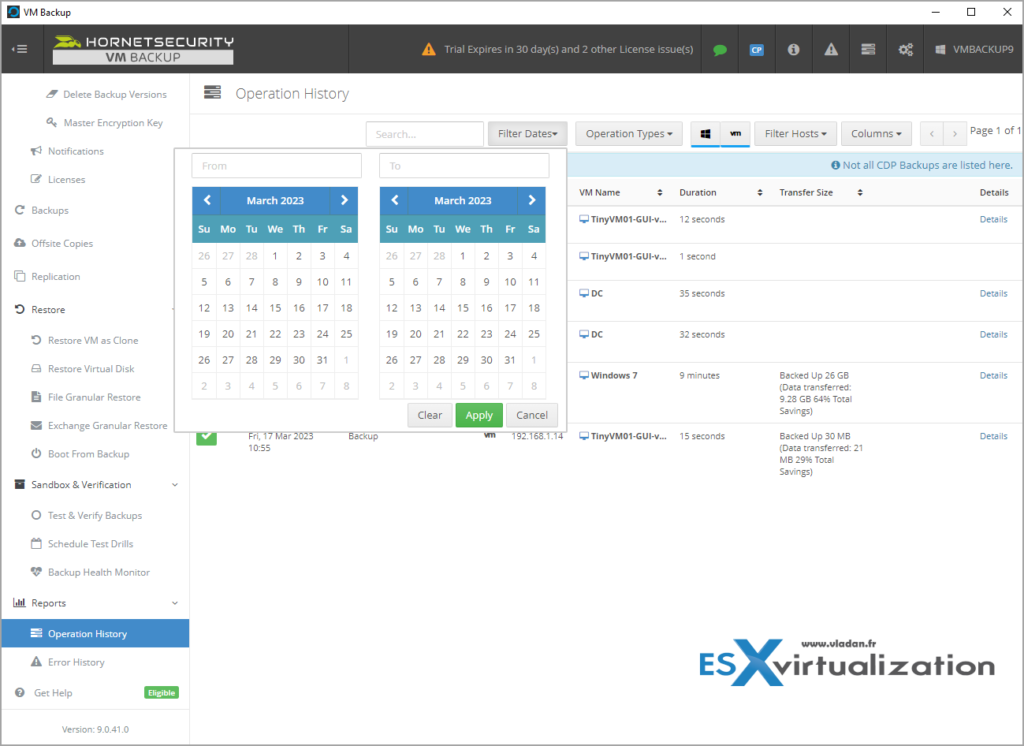Image resolution: width=1024 pixels, height=746 pixels.
Task: Select the Windows filter toggle
Action: [x=705, y=133]
